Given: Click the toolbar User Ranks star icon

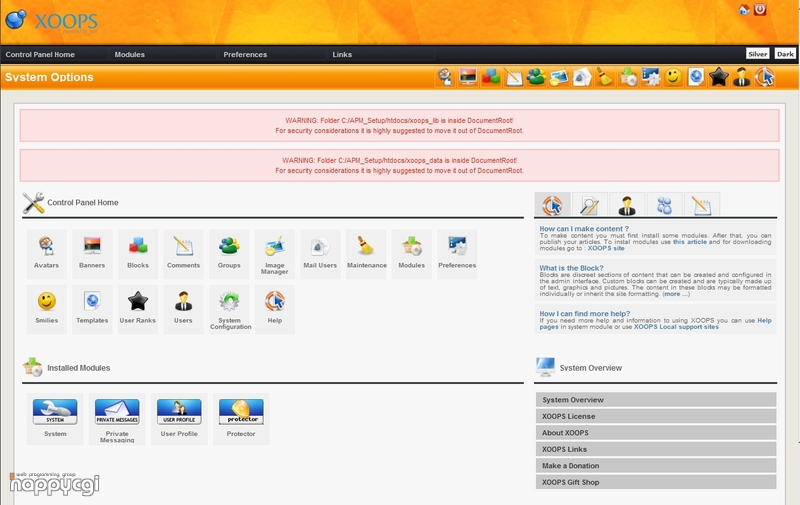Looking at the screenshot, I should (719, 77).
